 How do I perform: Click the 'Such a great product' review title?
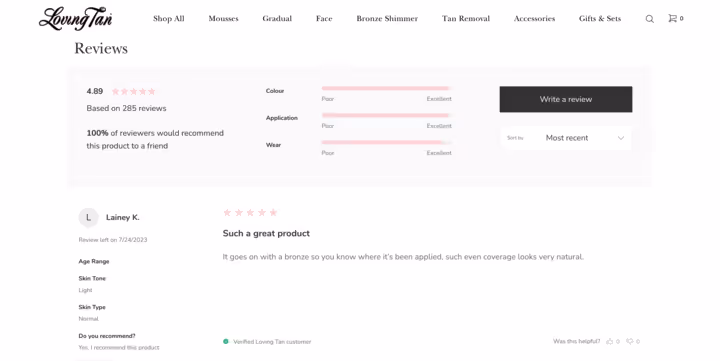coord(266,233)
